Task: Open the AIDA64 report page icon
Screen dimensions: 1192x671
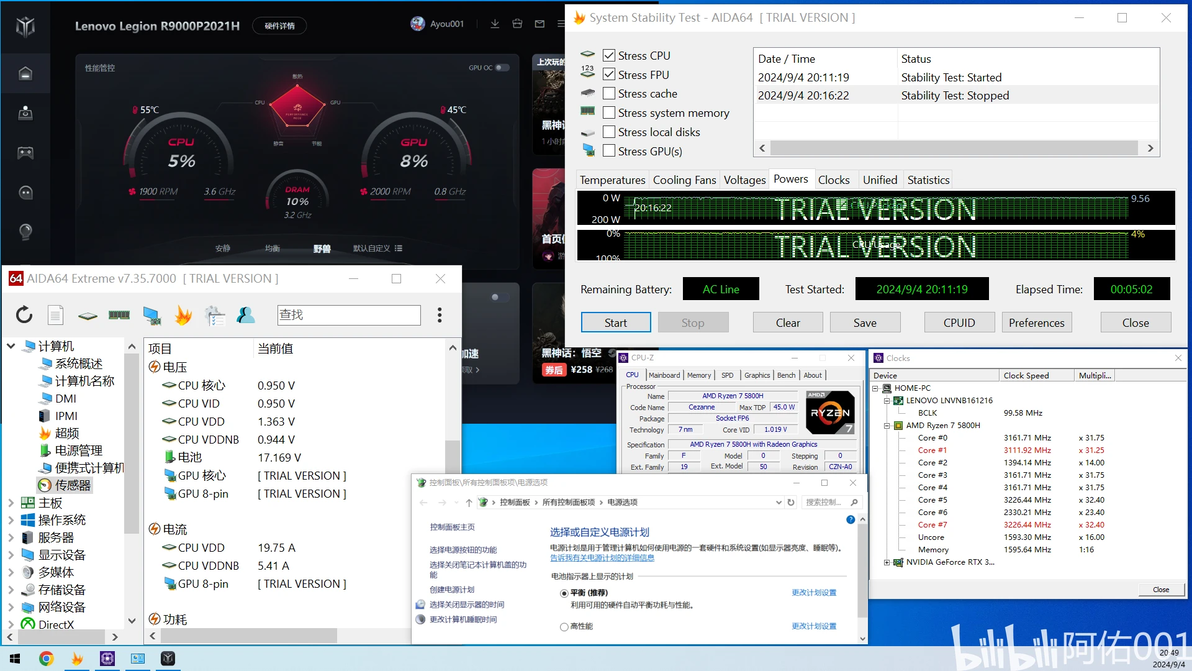Action: coord(55,315)
